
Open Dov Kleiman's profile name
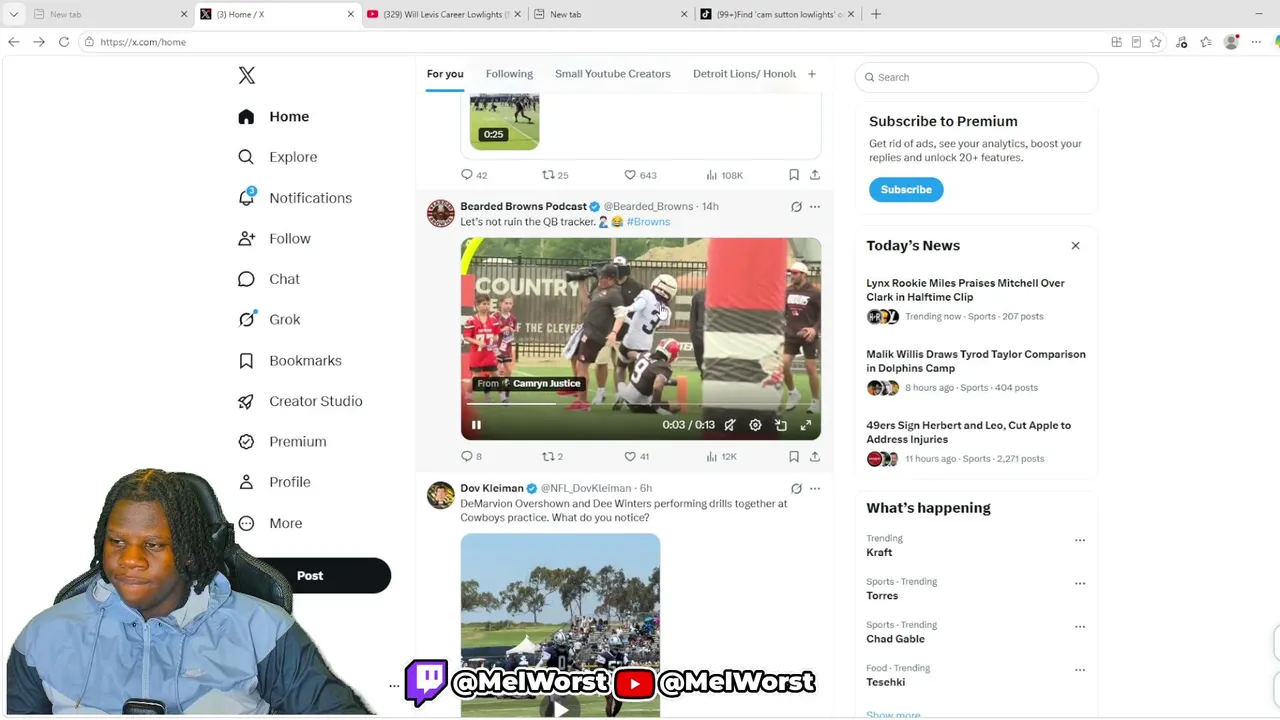point(492,489)
